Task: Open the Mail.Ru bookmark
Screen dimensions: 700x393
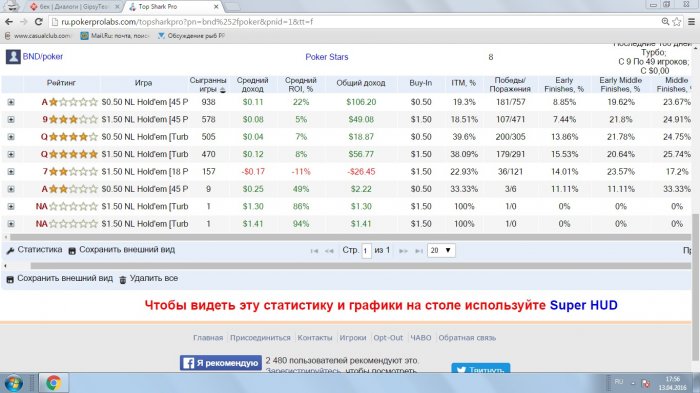Action: click(115, 36)
